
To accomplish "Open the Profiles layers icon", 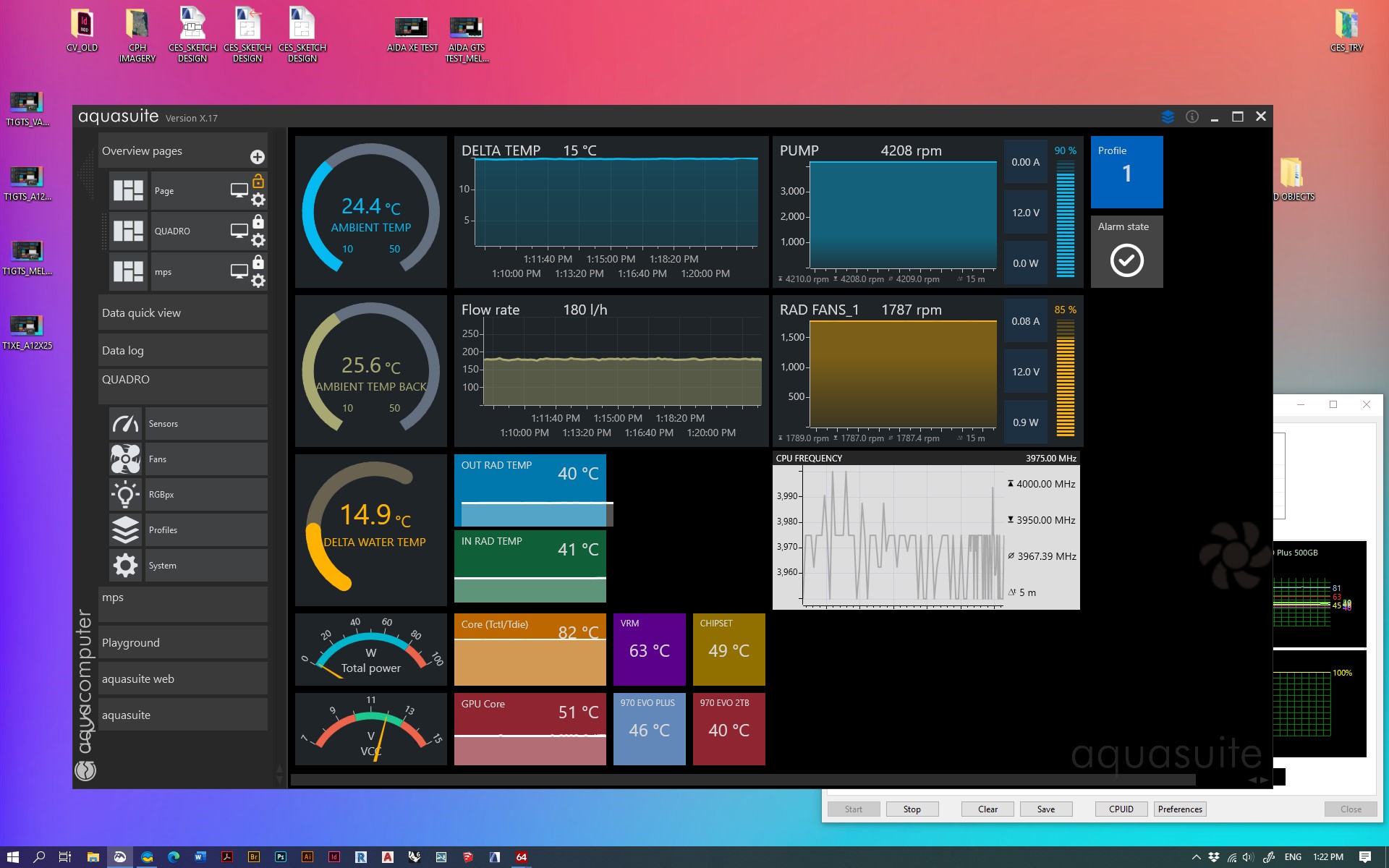I will click(125, 530).
